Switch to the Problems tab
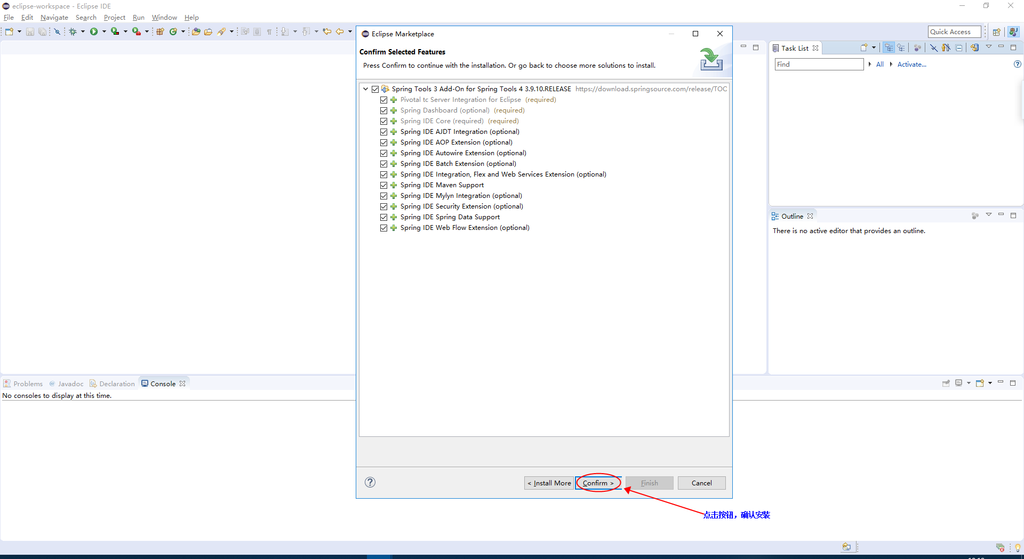This screenshot has width=1024, height=559. pos(27,384)
